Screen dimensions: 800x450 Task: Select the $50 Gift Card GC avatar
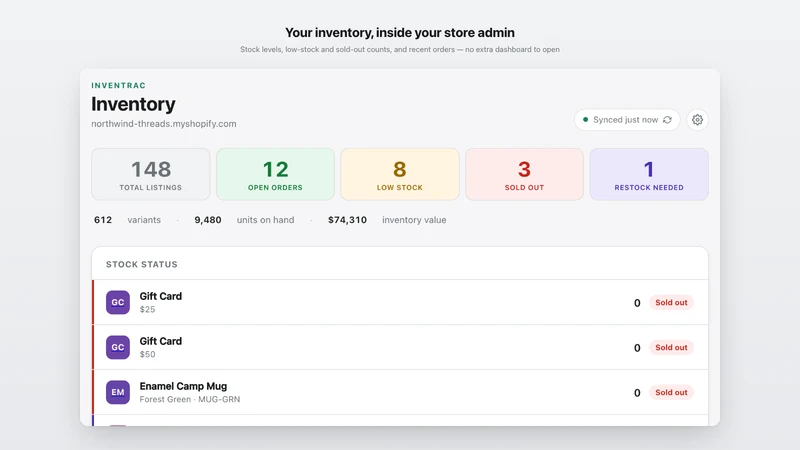point(118,347)
